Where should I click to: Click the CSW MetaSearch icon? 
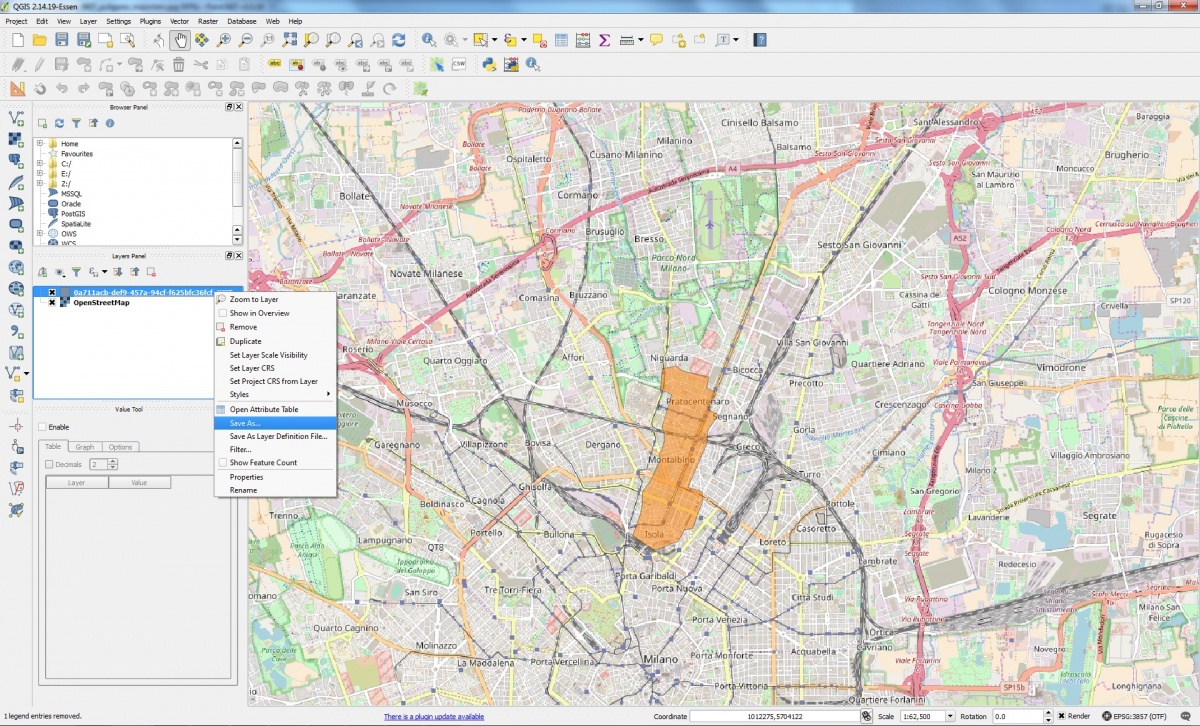[459, 64]
